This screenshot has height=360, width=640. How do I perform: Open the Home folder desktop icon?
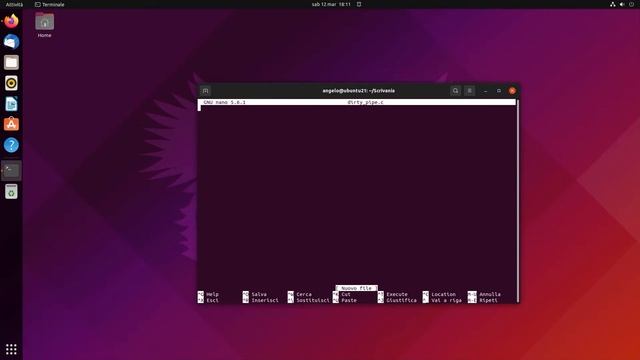tap(44, 25)
